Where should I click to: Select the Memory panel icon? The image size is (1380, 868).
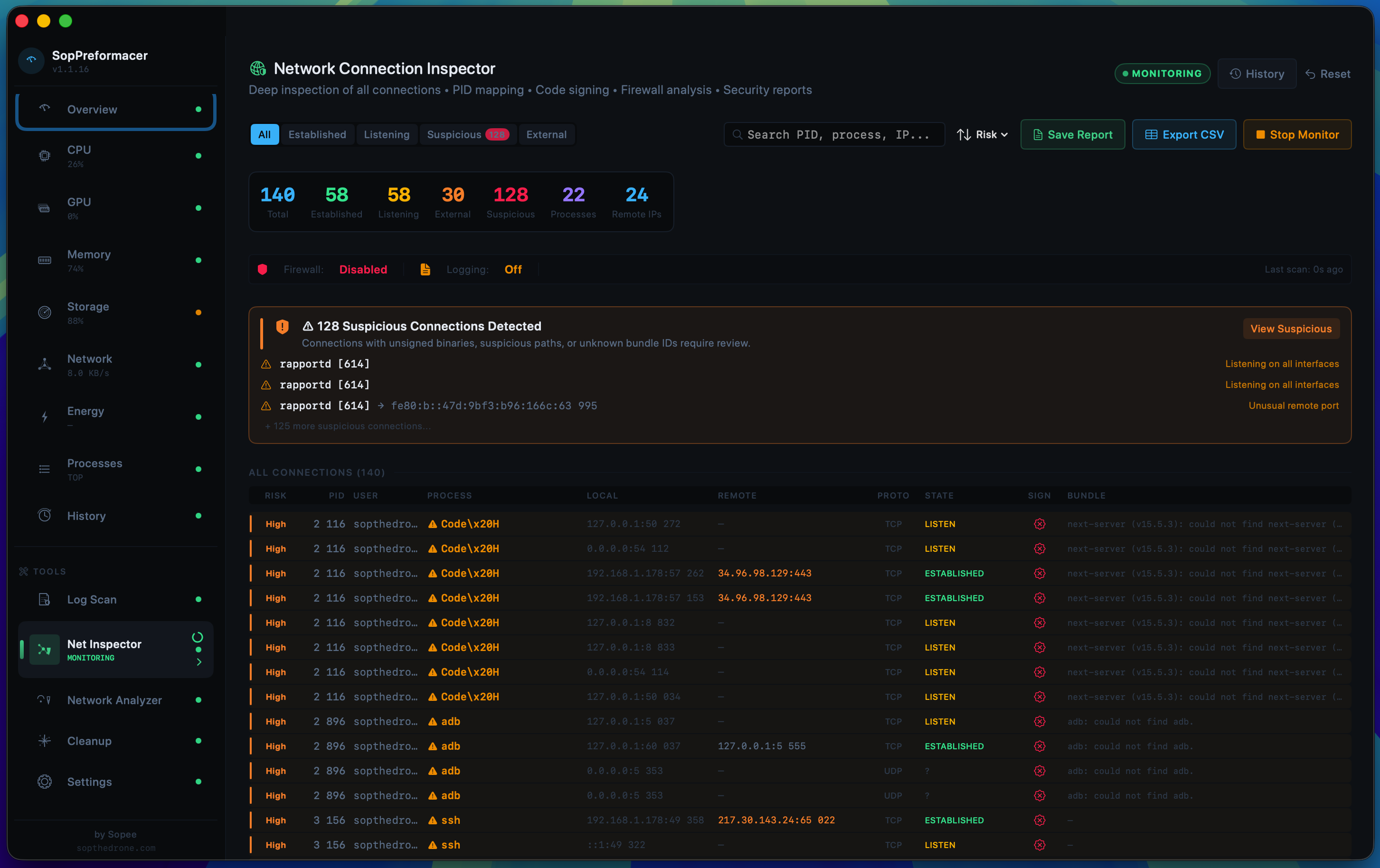(44, 260)
